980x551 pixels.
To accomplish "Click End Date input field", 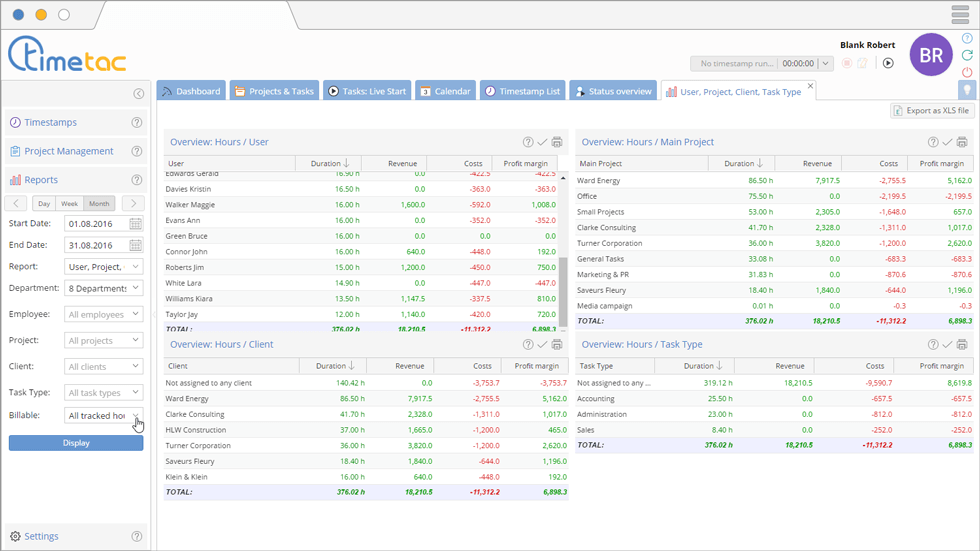I will pos(96,245).
